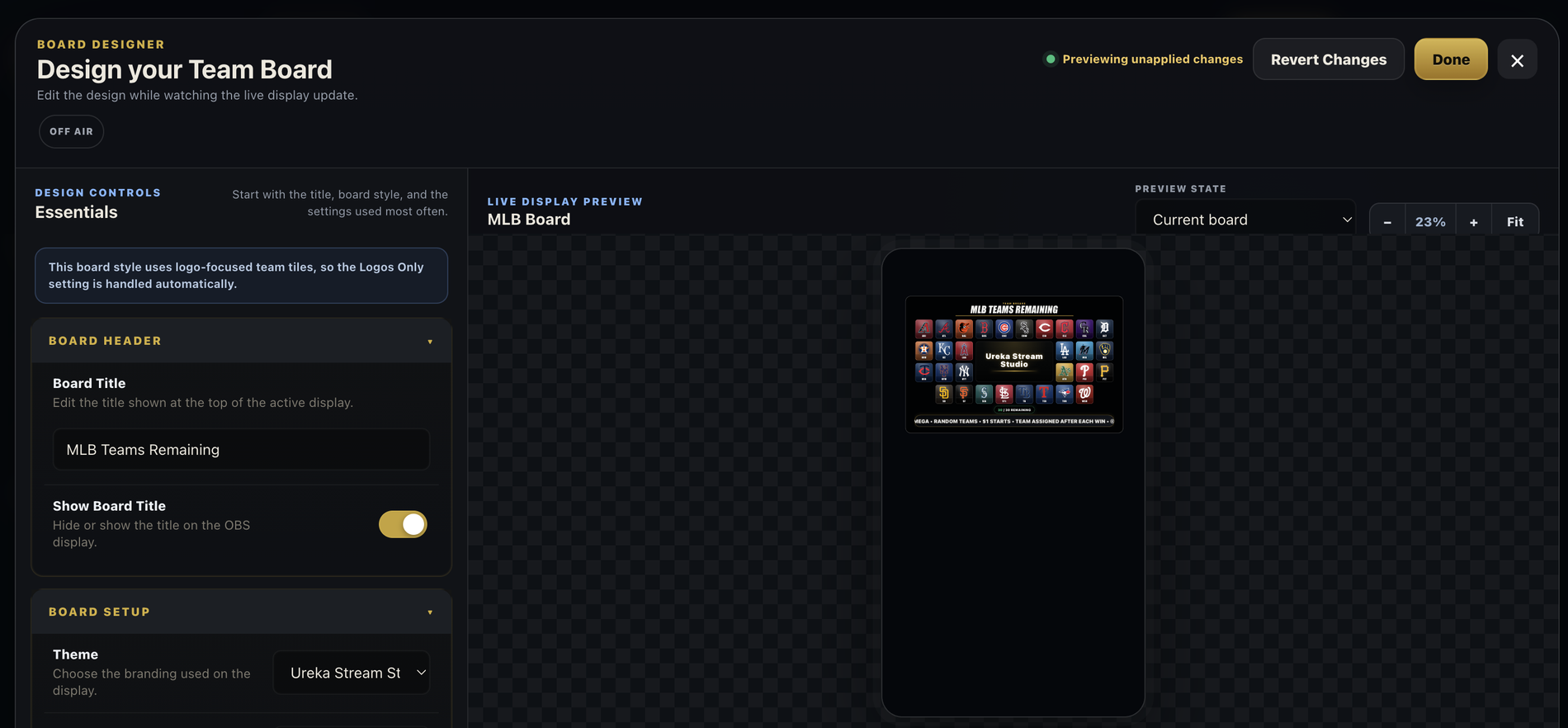
Task: Click the Kansas City Royals tile
Action: coord(944,351)
